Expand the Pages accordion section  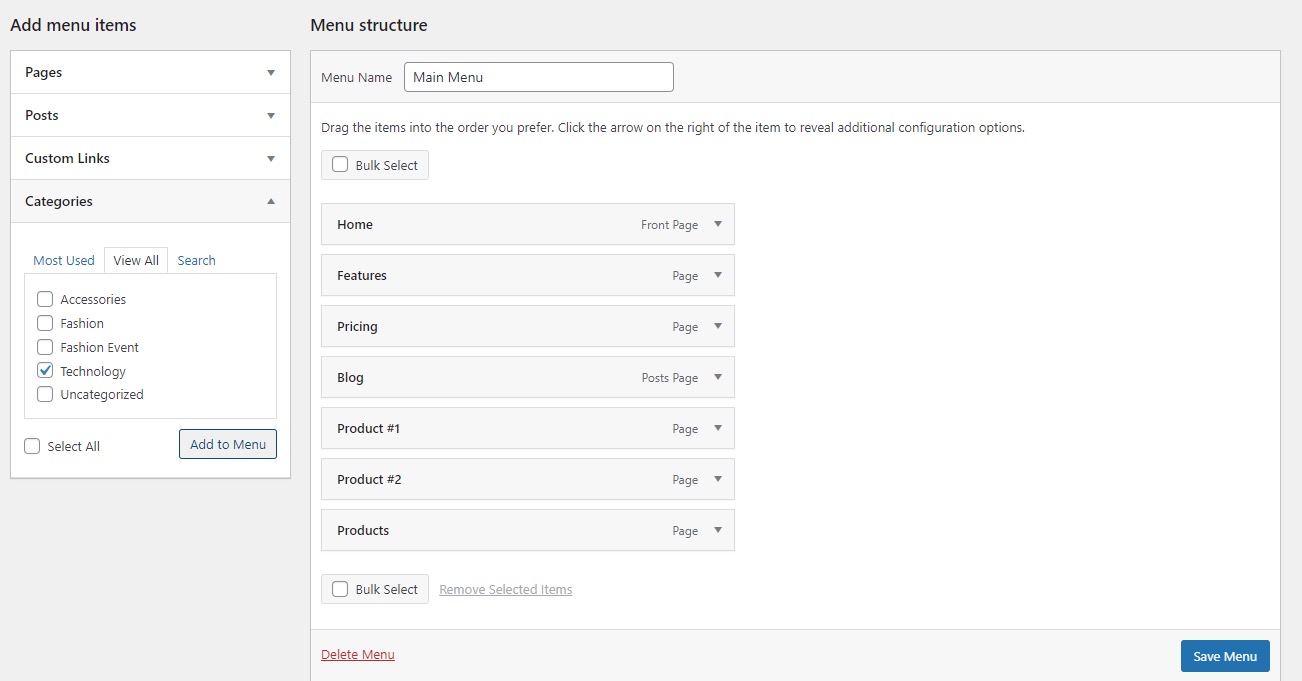click(x=150, y=73)
